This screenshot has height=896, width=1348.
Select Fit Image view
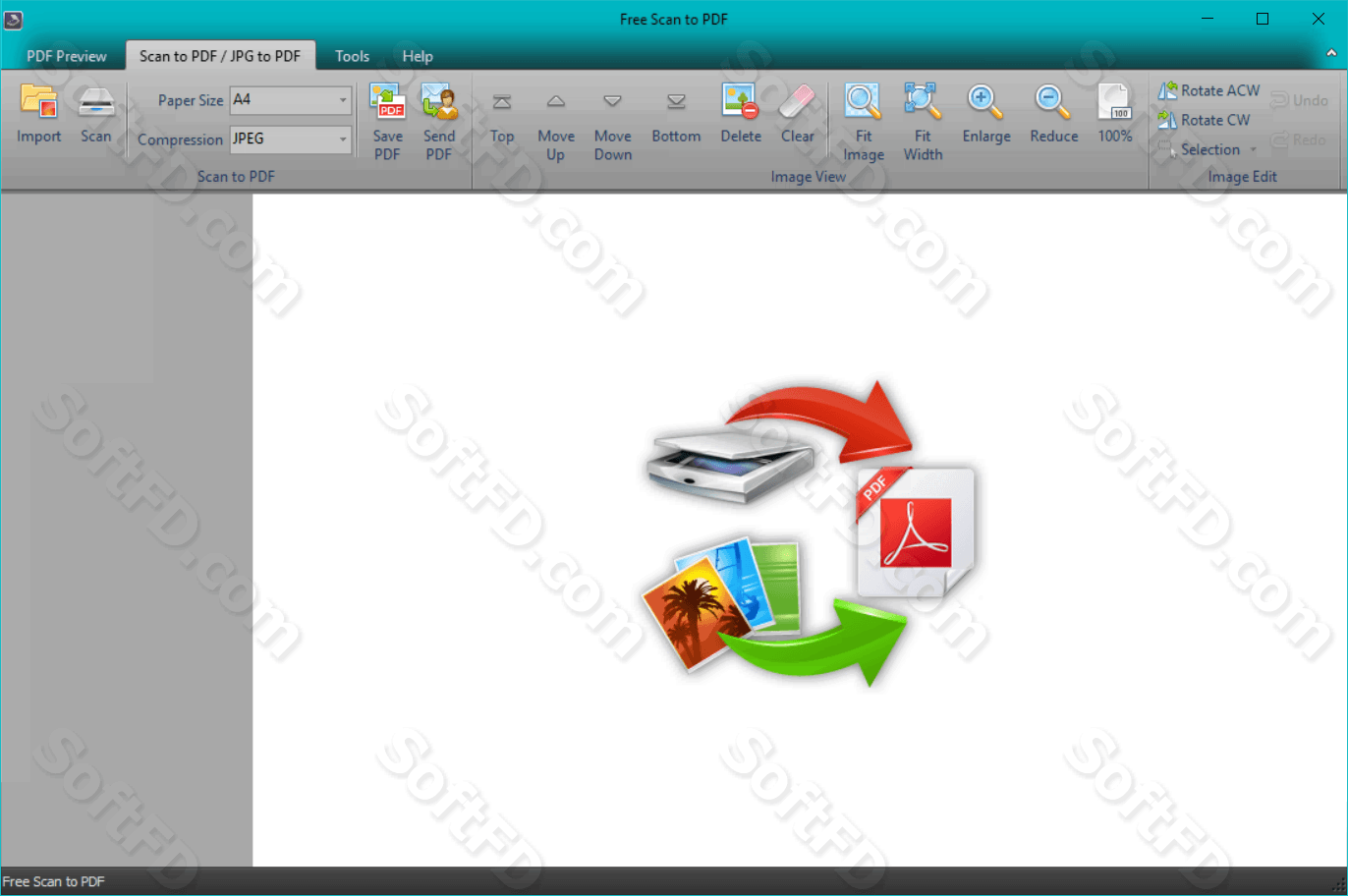tap(863, 101)
